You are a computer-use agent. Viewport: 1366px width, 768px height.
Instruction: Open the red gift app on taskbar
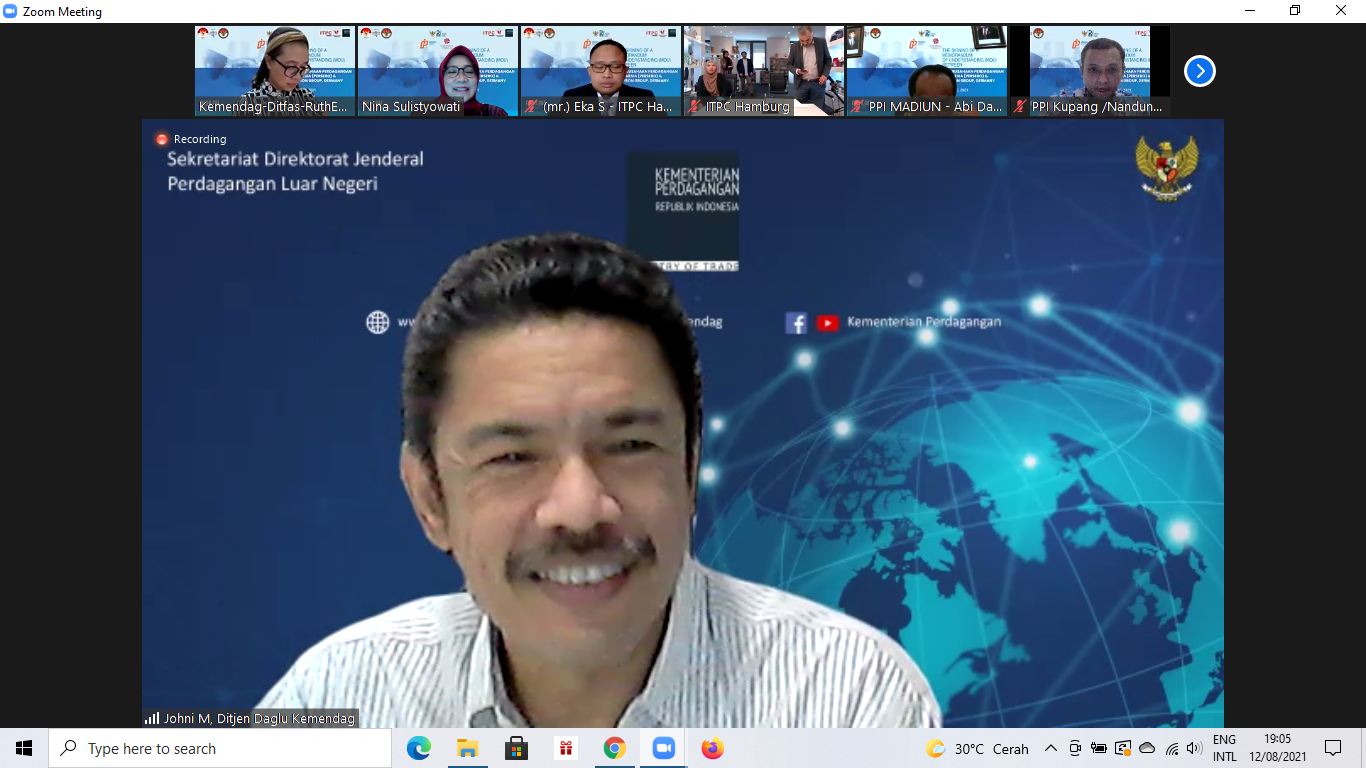coord(565,748)
